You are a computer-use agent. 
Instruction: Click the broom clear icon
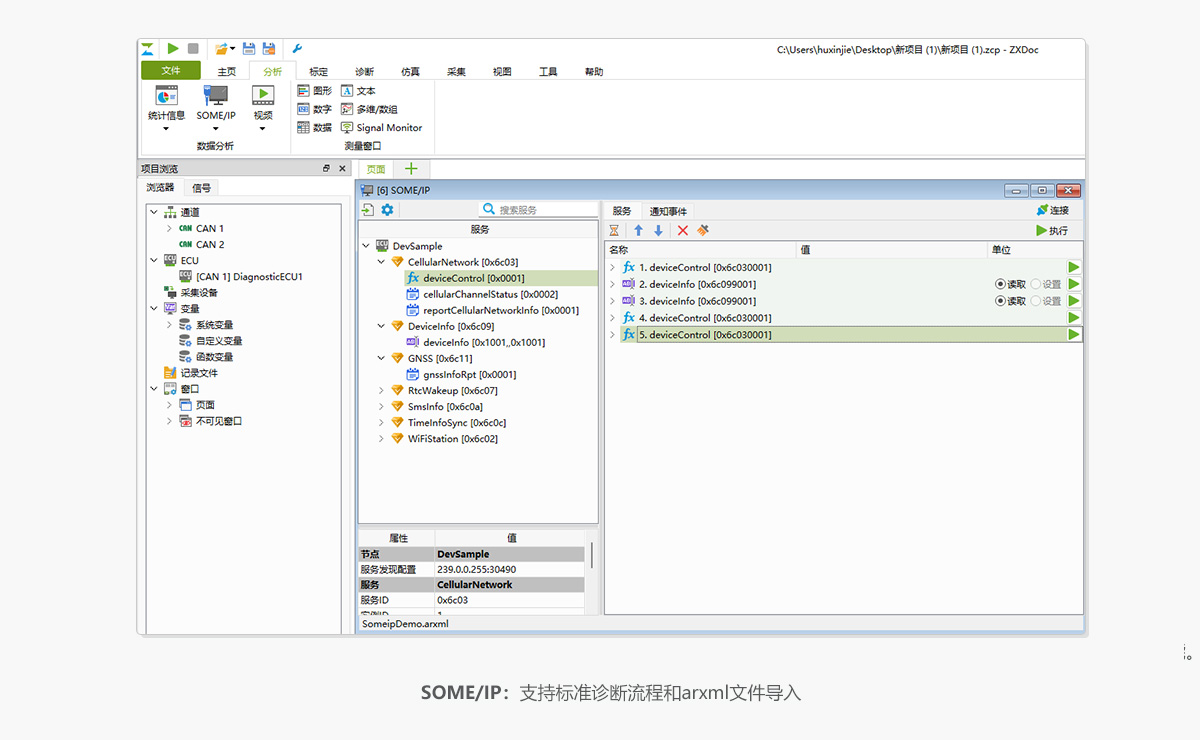click(x=703, y=230)
